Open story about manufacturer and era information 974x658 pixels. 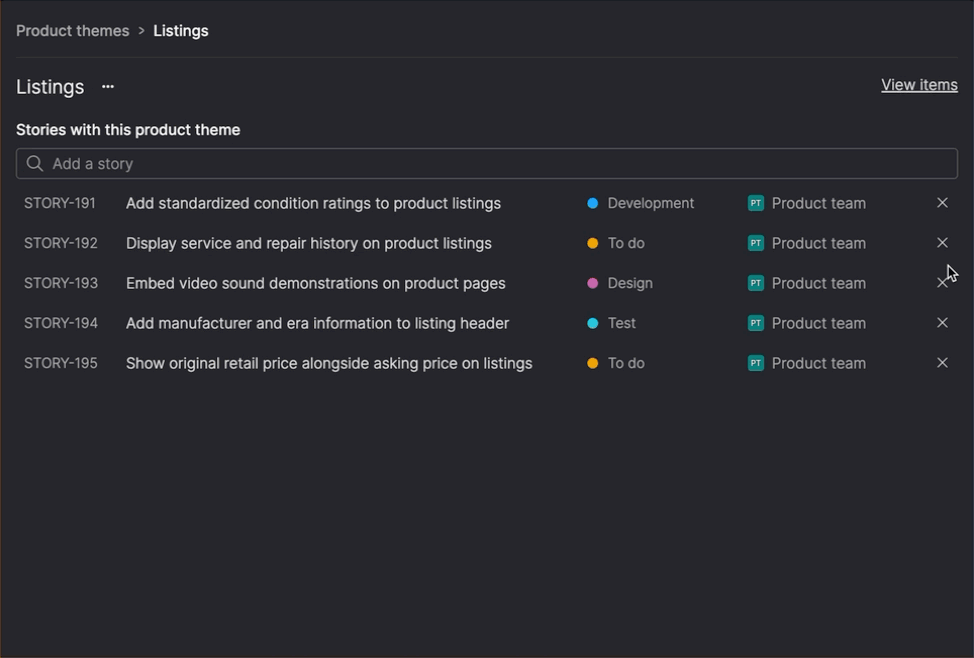tap(317, 323)
